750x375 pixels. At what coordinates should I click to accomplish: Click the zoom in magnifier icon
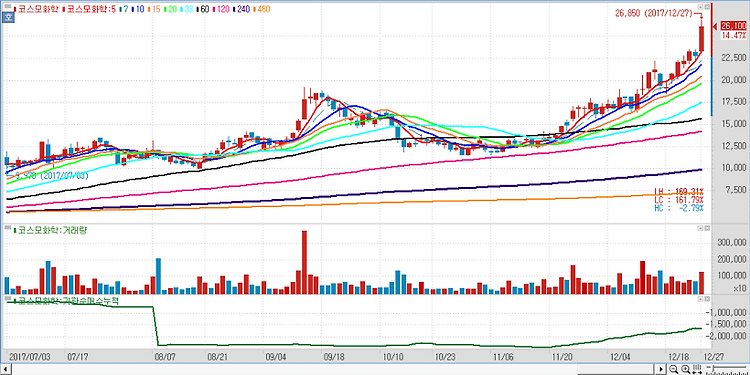[x=686, y=369]
